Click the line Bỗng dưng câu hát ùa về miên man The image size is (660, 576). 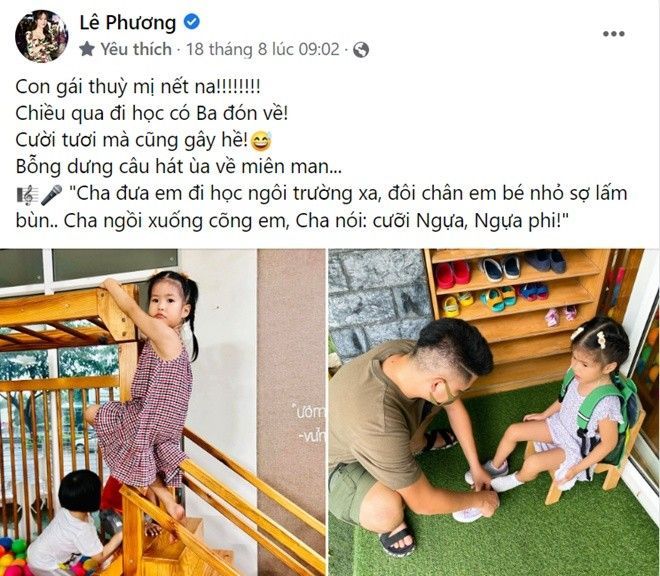(178, 167)
